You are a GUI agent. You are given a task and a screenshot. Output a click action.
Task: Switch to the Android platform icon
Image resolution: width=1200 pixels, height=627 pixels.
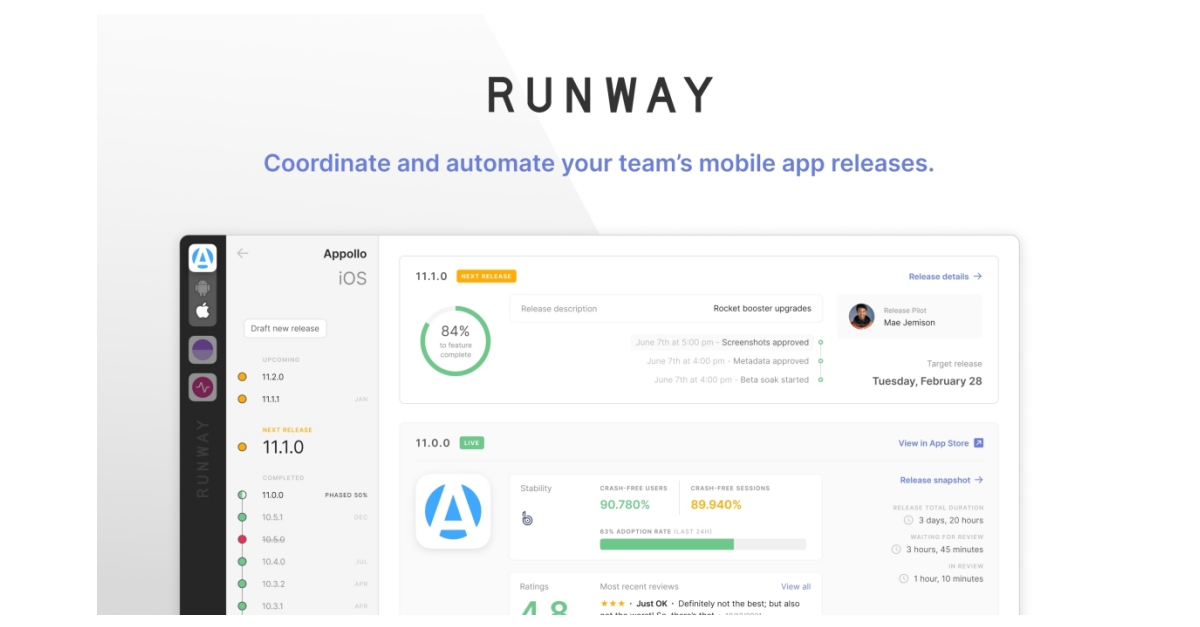pyautogui.click(x=201, y=288)
